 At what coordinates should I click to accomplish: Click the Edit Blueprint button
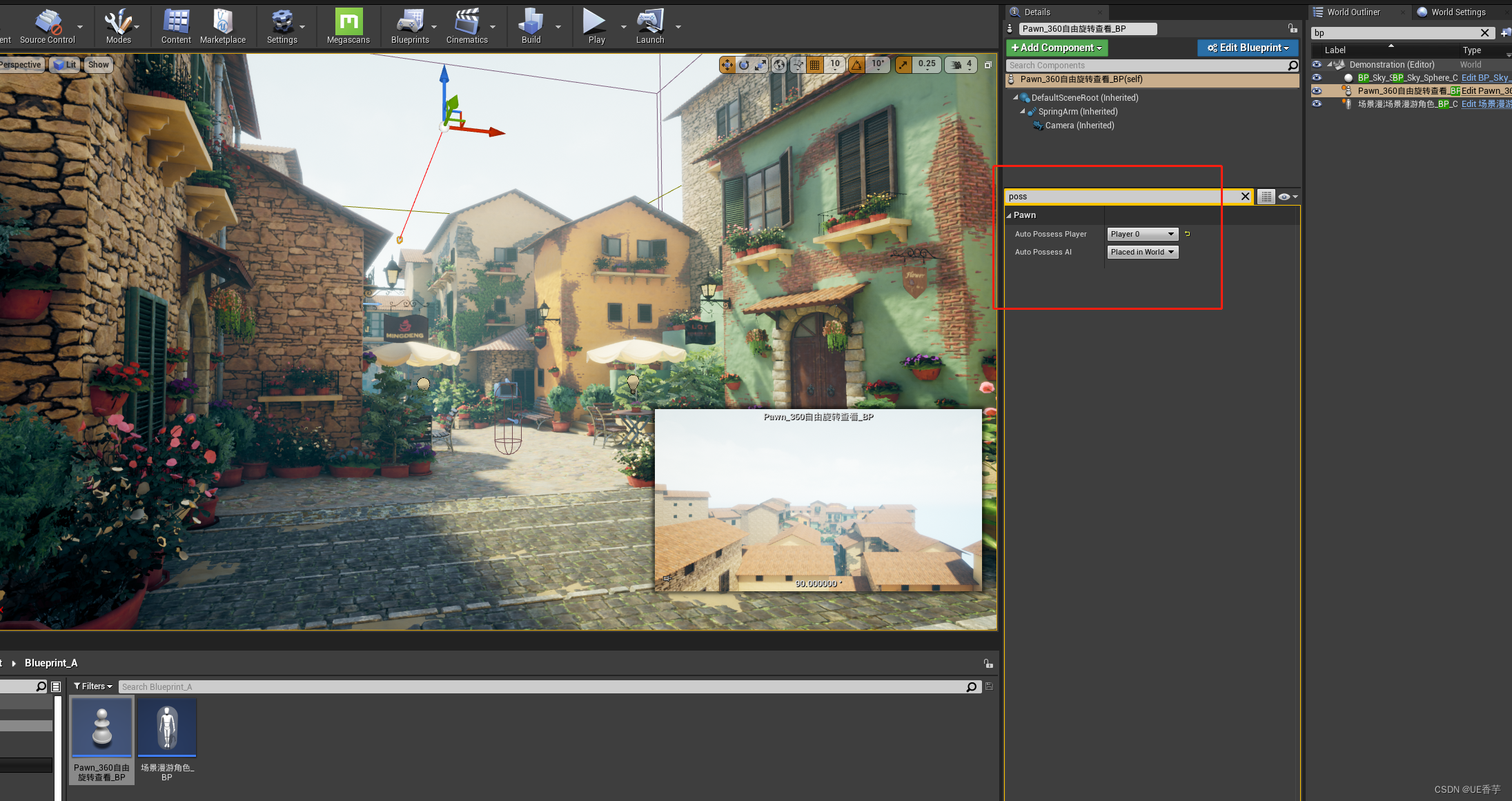(x=1248, y=48)
